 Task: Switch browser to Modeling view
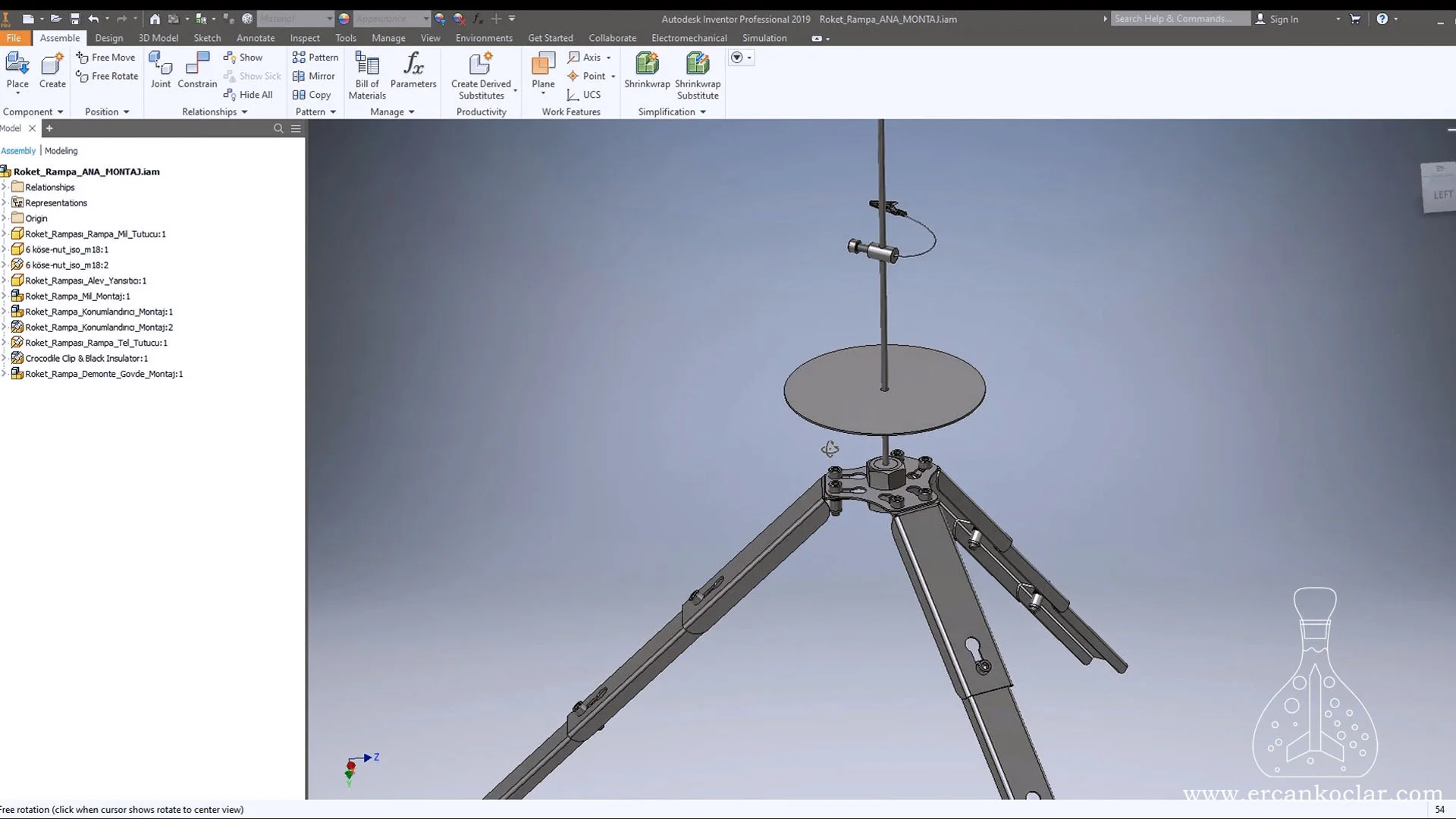coord(61,151)
